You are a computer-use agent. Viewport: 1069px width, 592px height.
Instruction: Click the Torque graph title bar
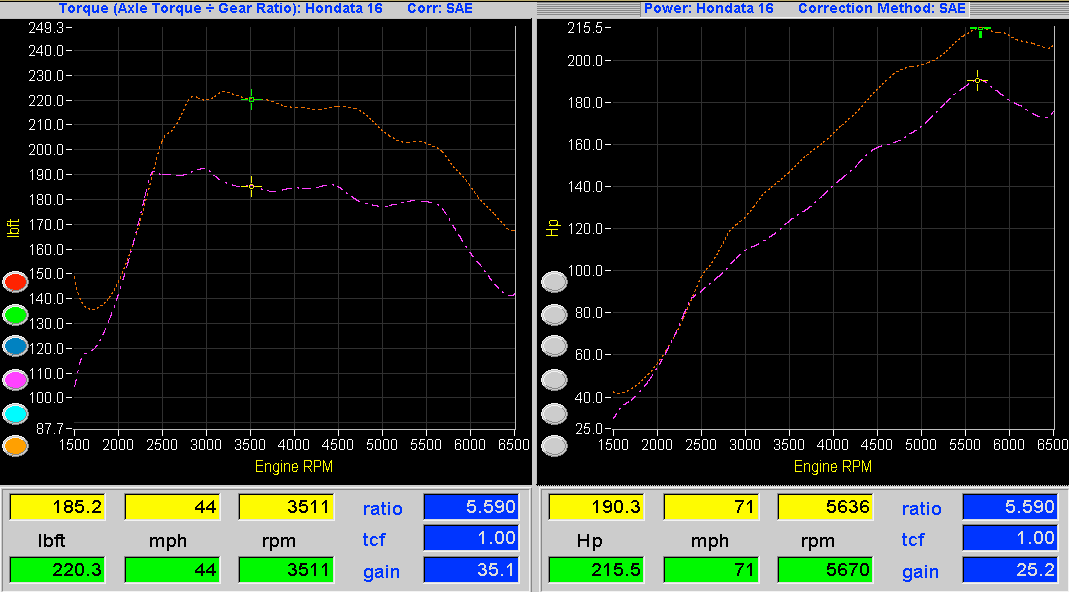tap(266, 9)
